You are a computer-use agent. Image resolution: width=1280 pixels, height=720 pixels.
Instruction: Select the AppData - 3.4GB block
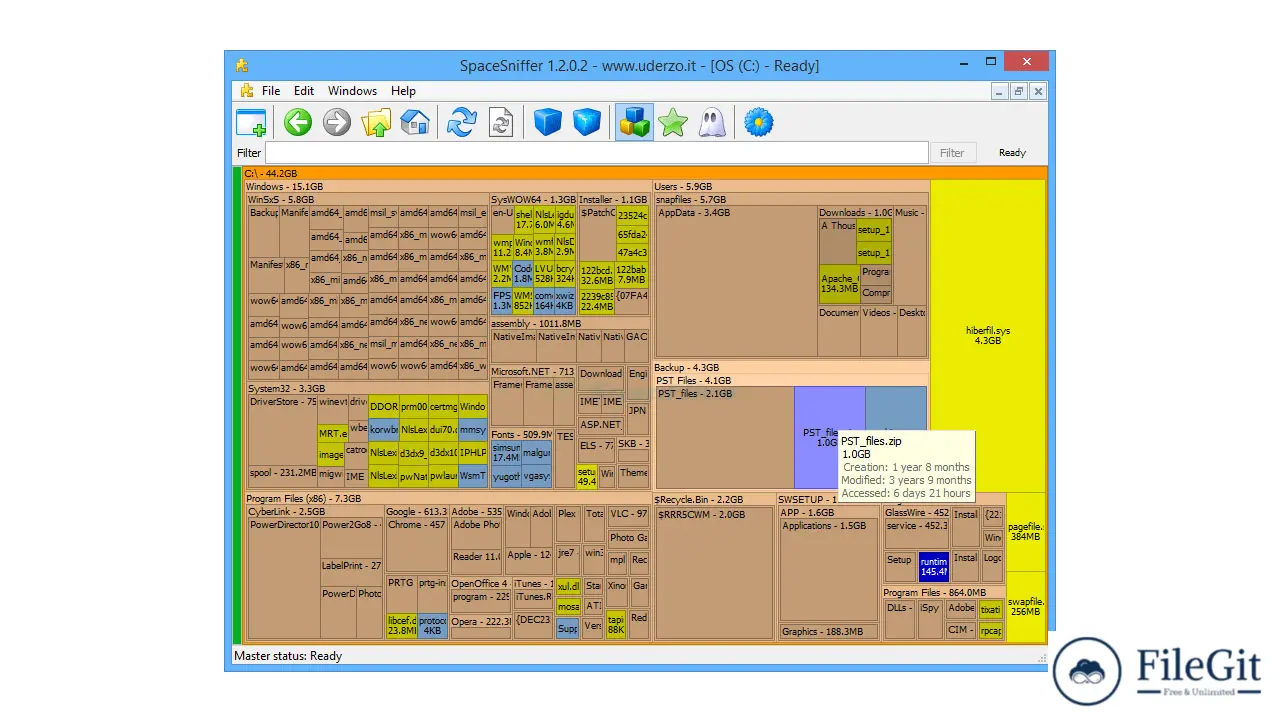click(735, 283)
